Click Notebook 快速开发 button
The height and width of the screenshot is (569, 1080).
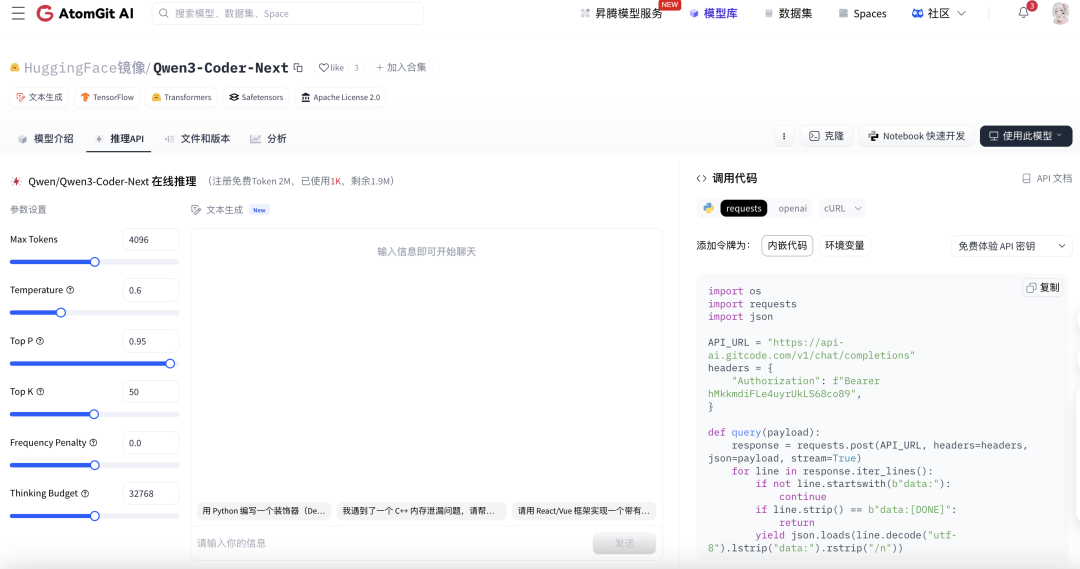[x=917, y=136]
